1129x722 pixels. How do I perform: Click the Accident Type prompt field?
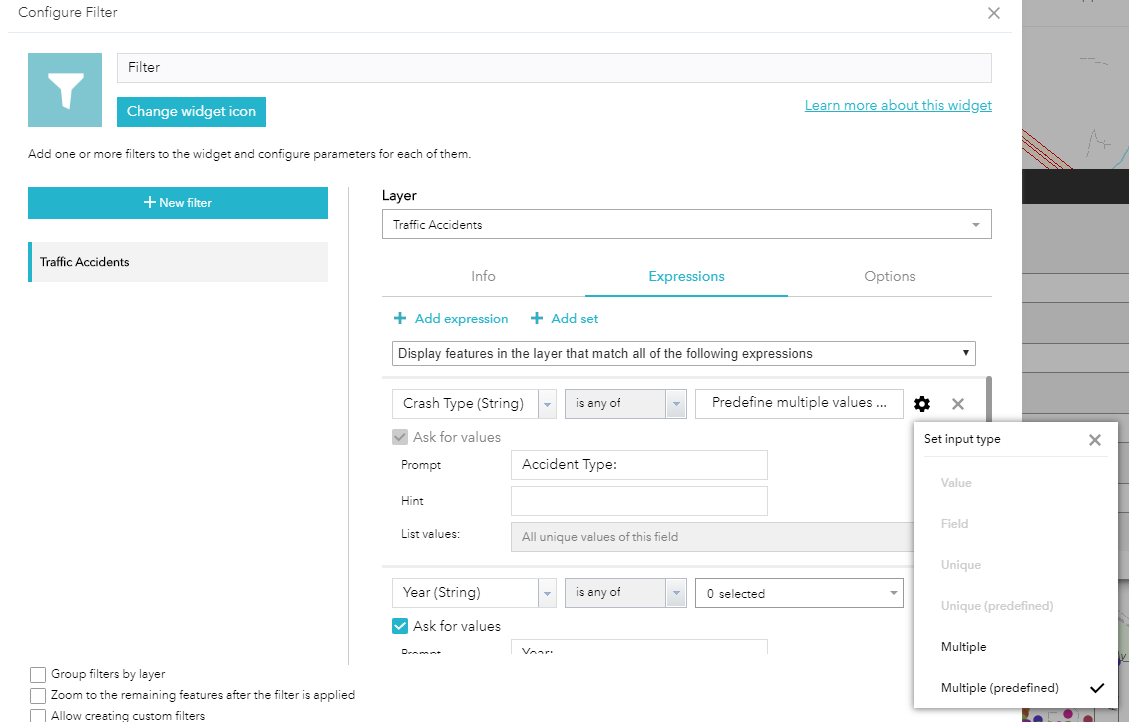(x=638, y=465)
